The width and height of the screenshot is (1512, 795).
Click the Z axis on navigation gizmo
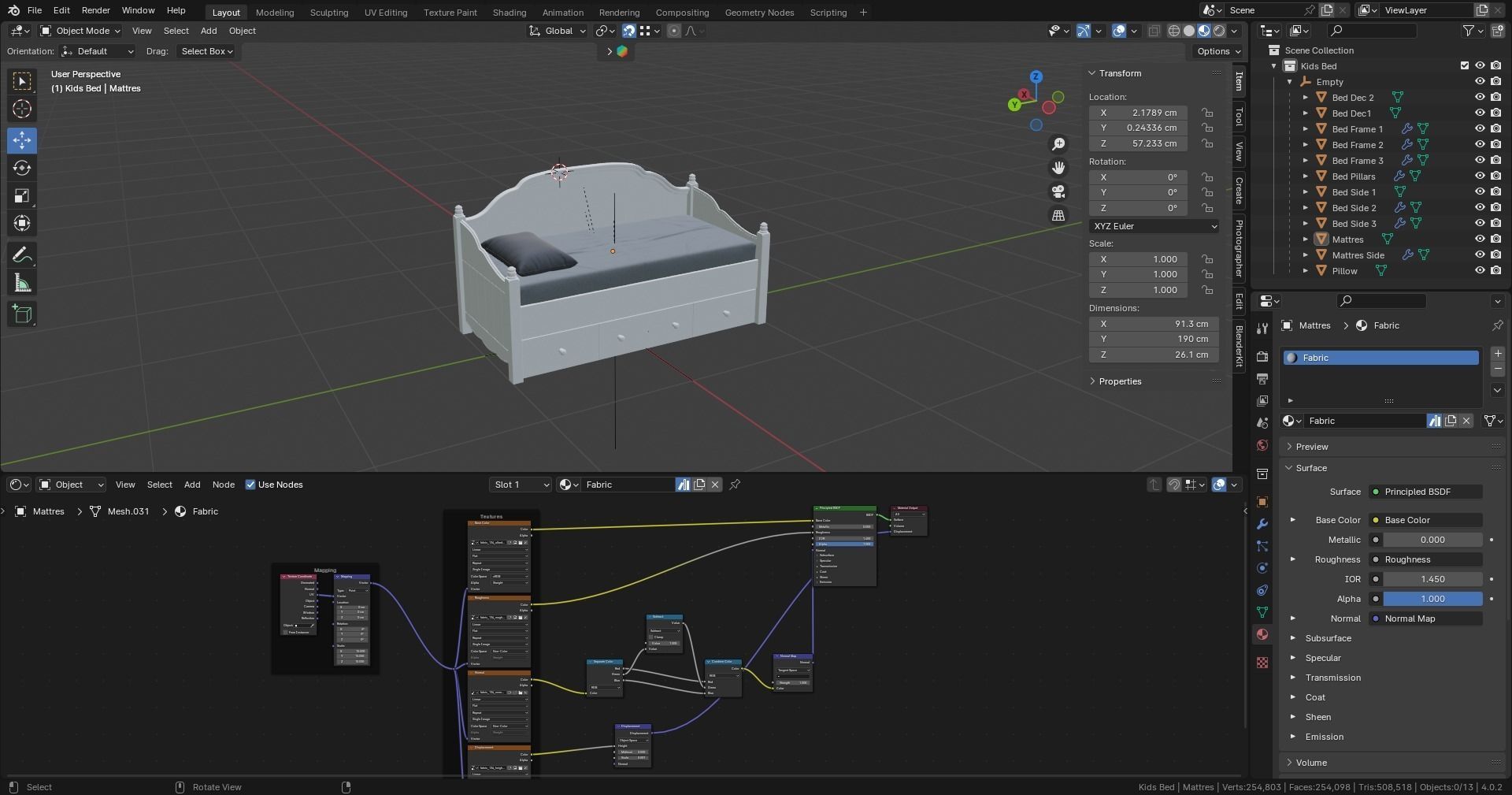1036,76
